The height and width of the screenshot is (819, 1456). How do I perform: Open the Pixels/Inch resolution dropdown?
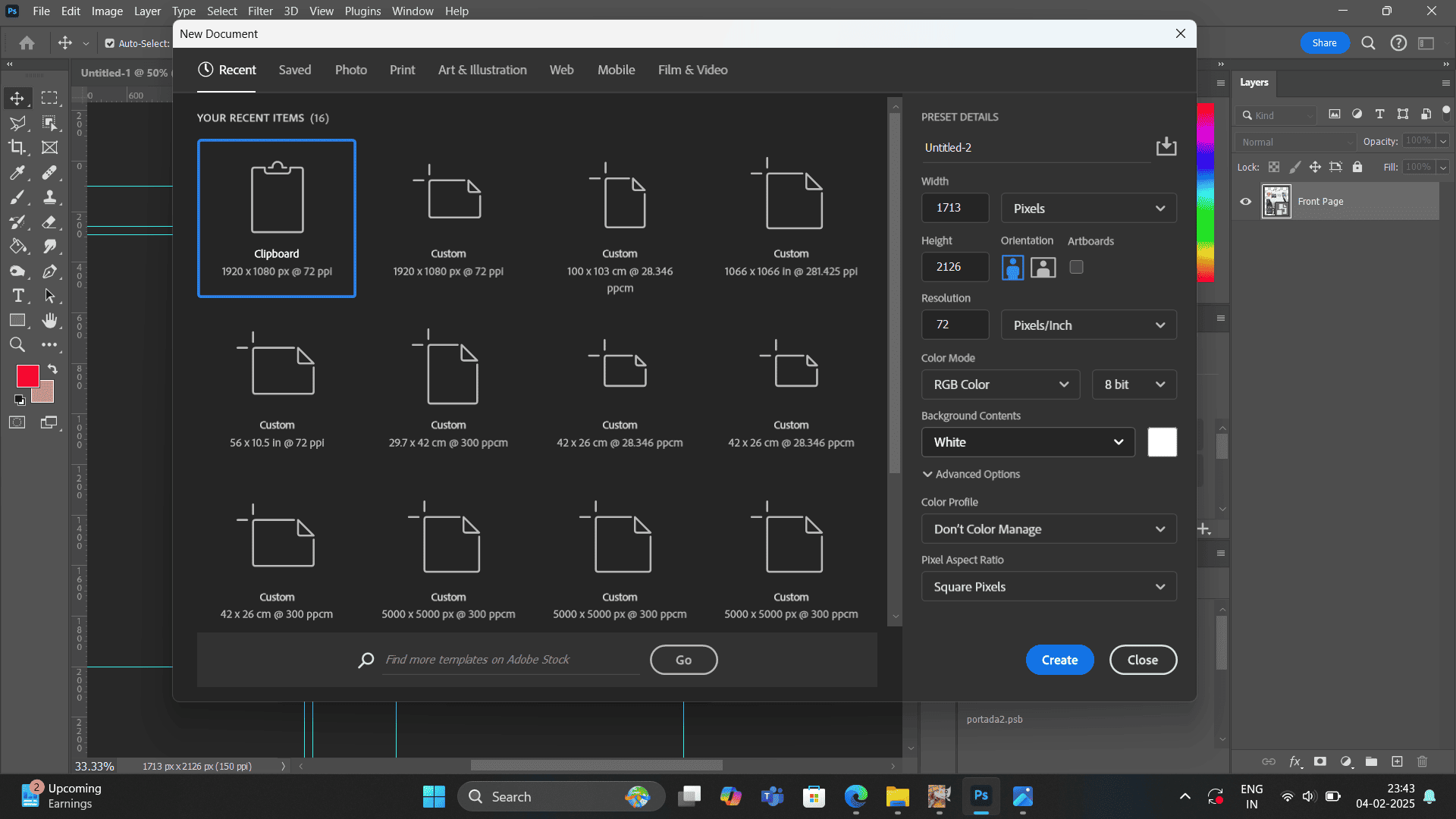pyautogui.click(x=1088, y=325)
